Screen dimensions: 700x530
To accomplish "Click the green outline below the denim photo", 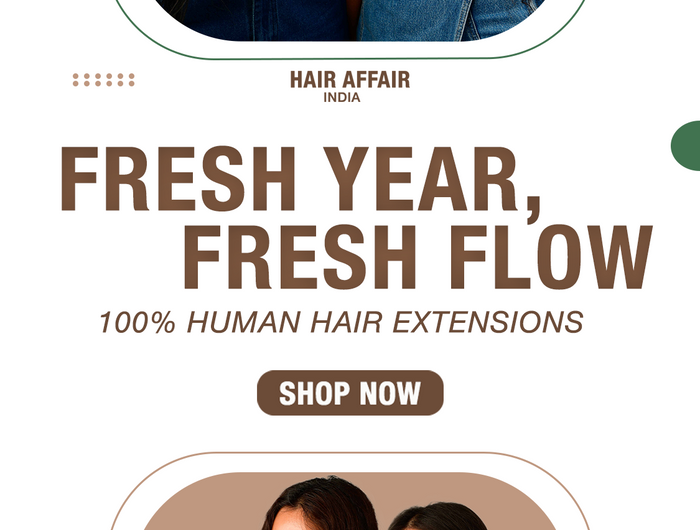I will click(x=350, y=58).
